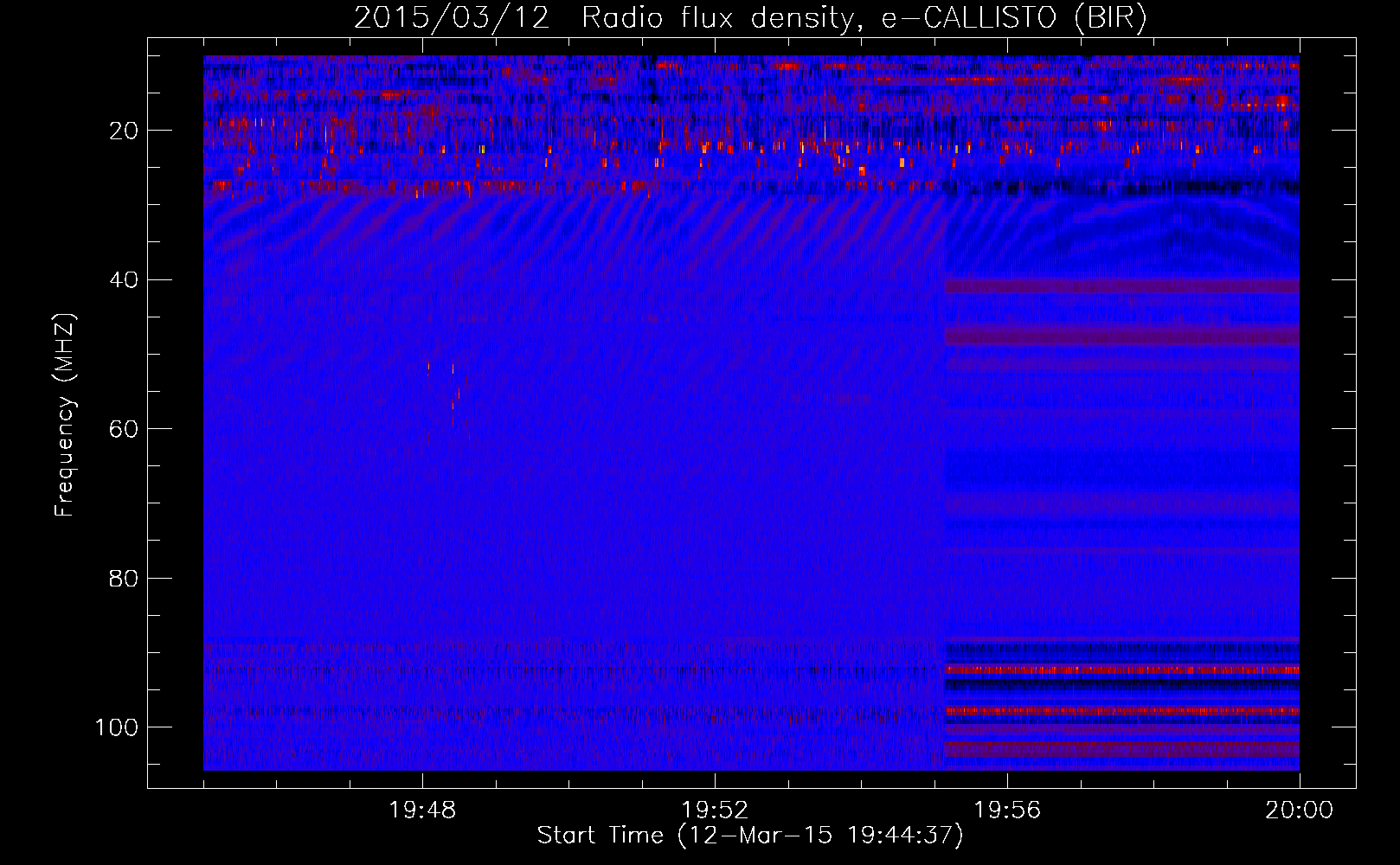The image size is (1400, 865).
Task: Click the 60 MHz frequency tick label
Action: click(x=124, y=429)
